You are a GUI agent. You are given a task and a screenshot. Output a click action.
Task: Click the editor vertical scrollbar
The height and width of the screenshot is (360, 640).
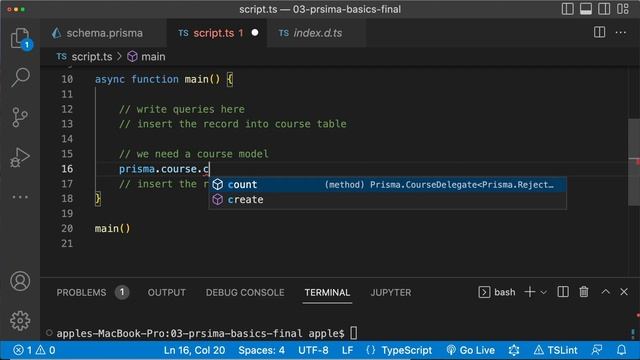(x=634, y=161)
